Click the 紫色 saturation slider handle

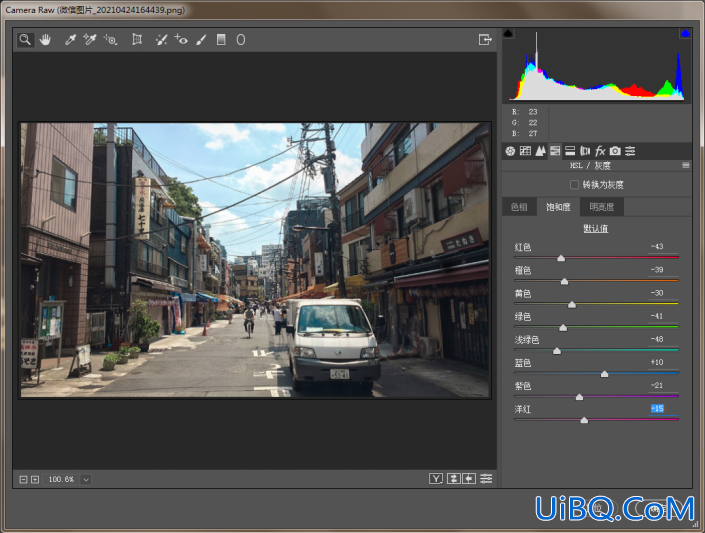coord(580,397)
